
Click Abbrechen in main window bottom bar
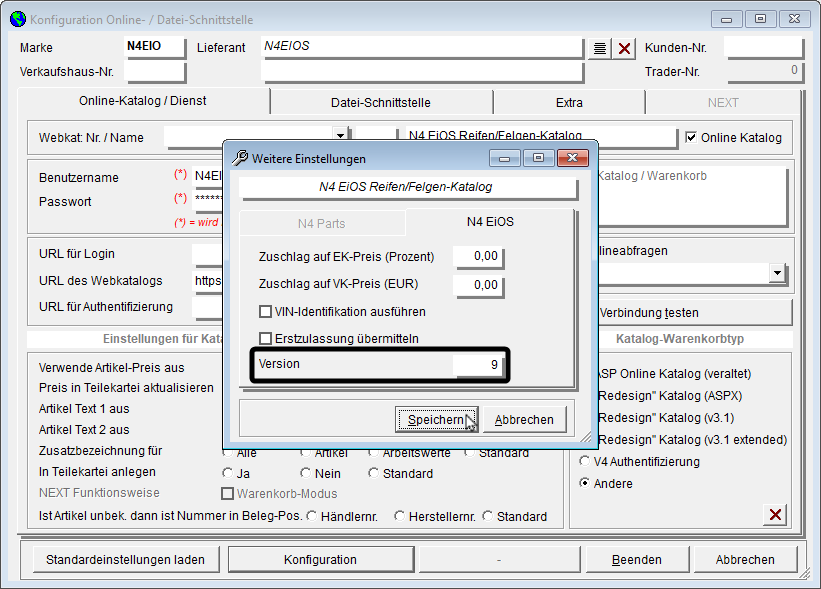tap(745, 560)
